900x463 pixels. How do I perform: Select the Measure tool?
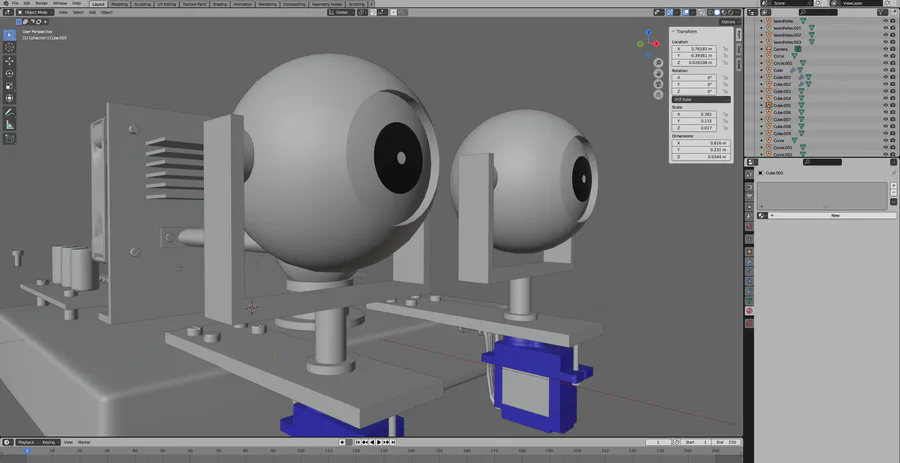click(9, 125)
